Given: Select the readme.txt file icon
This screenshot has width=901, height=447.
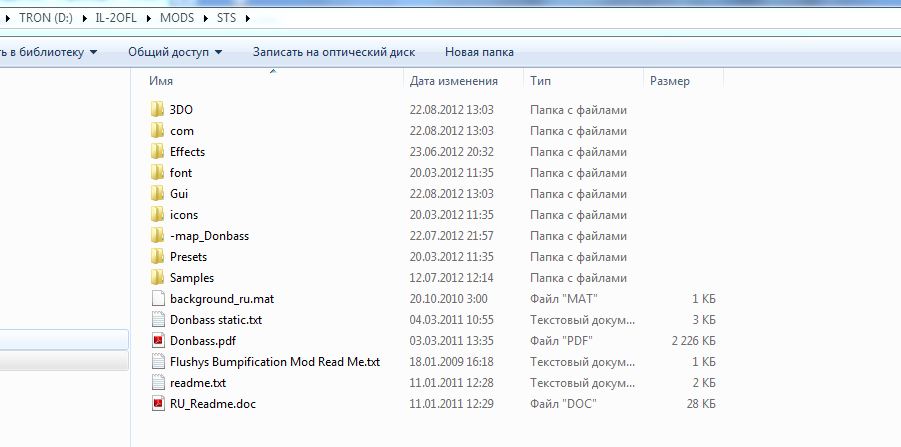Looking at the screenshot, I should [158, 383].
